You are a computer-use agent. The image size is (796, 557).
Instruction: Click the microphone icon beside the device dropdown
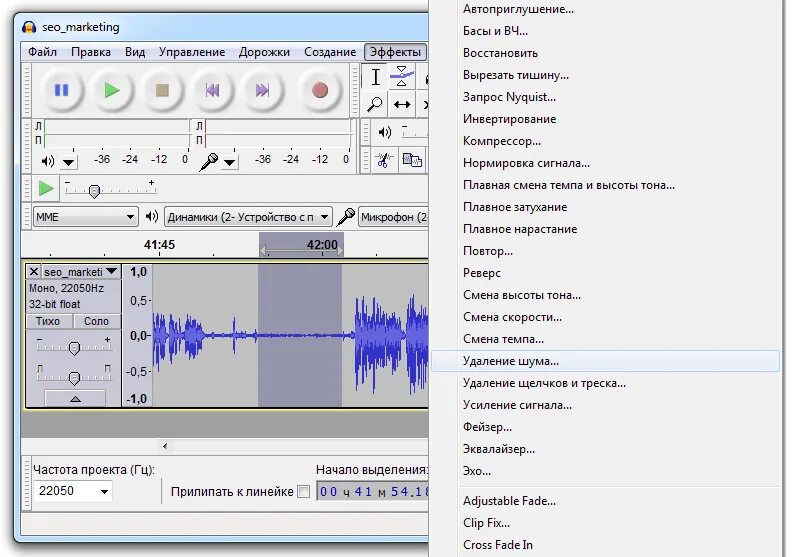tap(346, 217)
